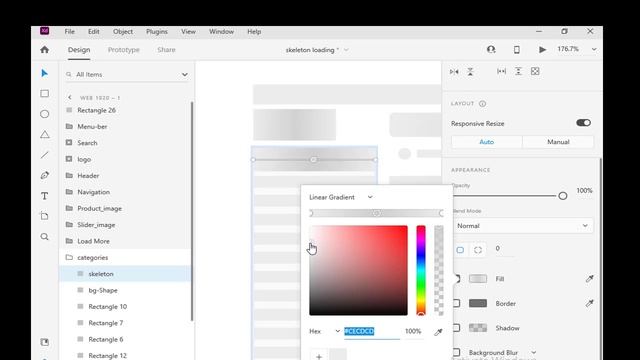The height and width of the screenshot is (360, 640).
Task: Click the Fill color swatch
Action: click(x=478, y=279)
